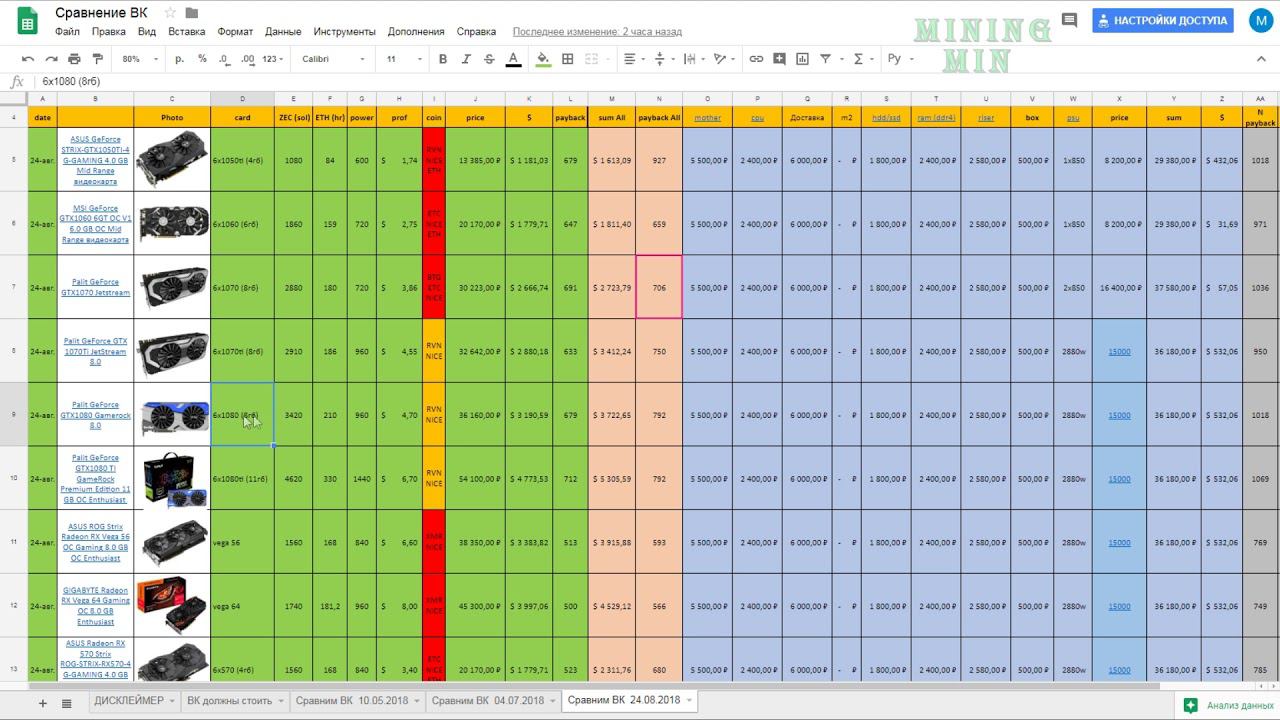The width and height of the screenshot is (1280, 720).
Task: Open the Инструменты menu
Action: (x=344, y=31)
